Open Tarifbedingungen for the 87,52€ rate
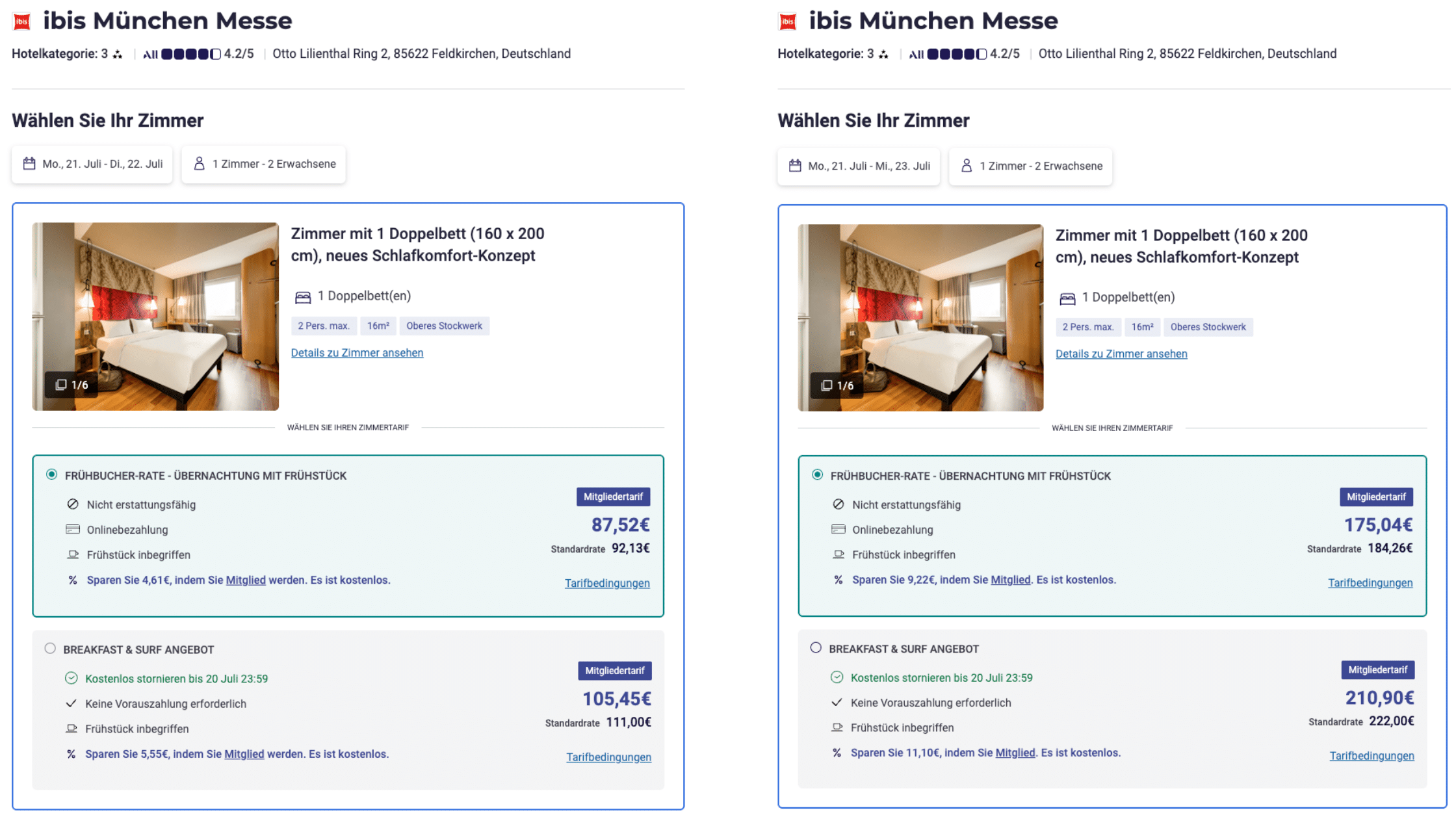This screenshot has width=1456, height=819. 607,583
